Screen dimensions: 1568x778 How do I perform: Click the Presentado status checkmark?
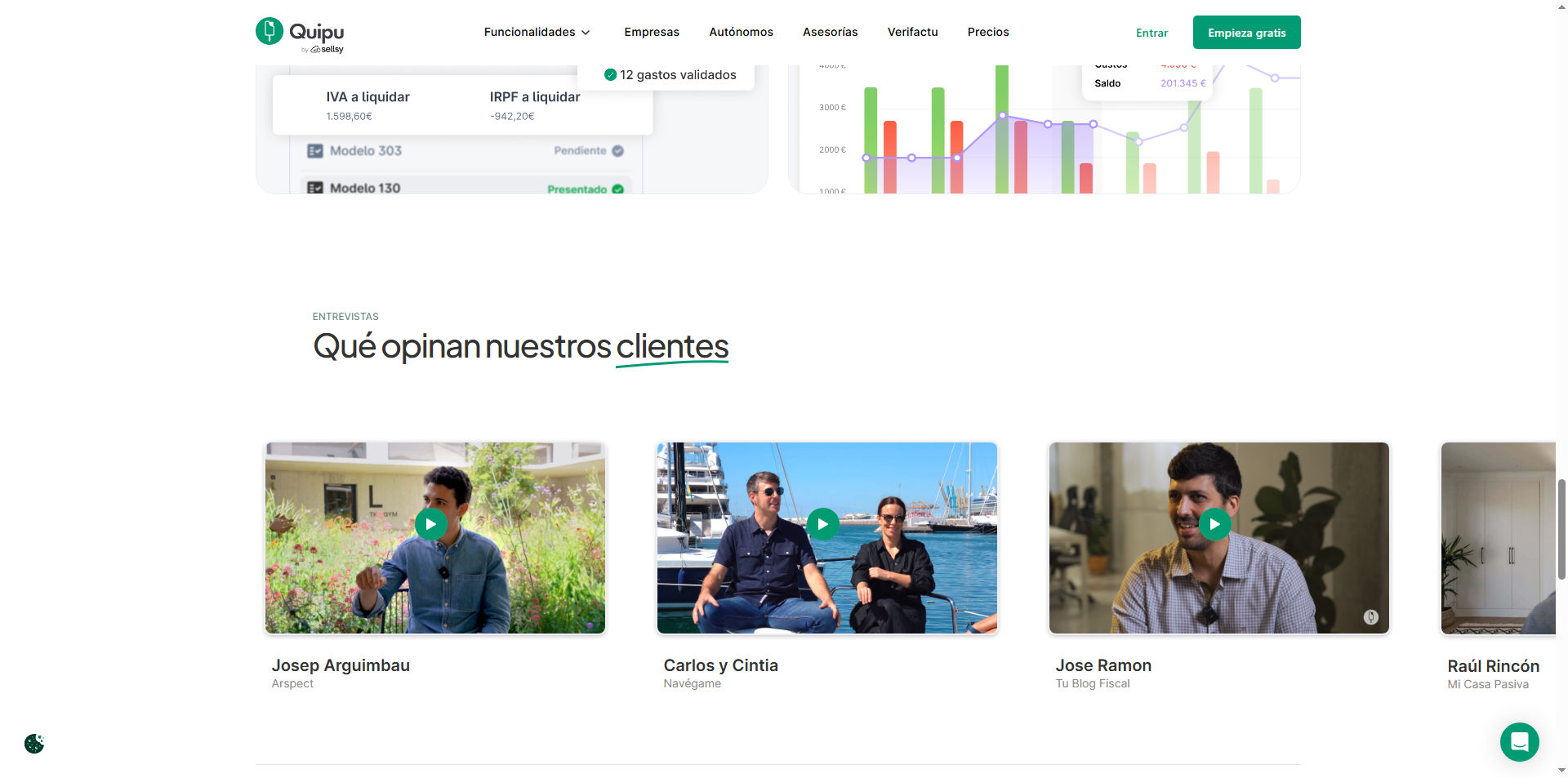click(617, 189)
